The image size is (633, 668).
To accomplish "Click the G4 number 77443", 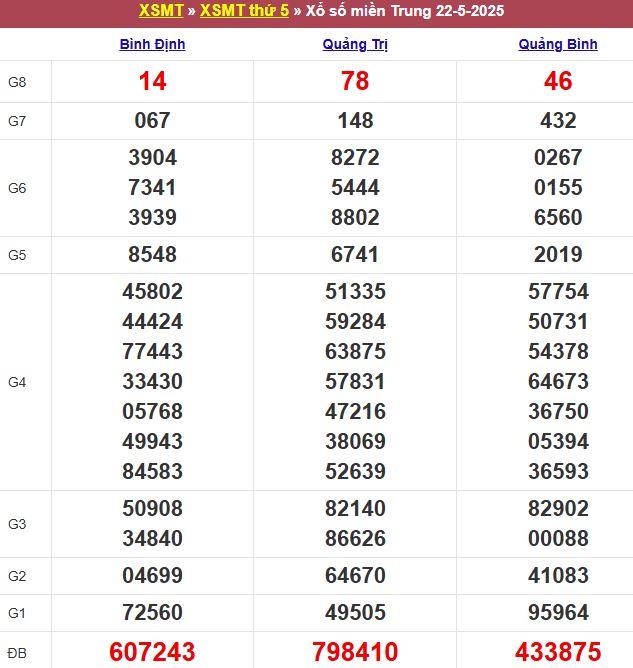I will point(152,351).
